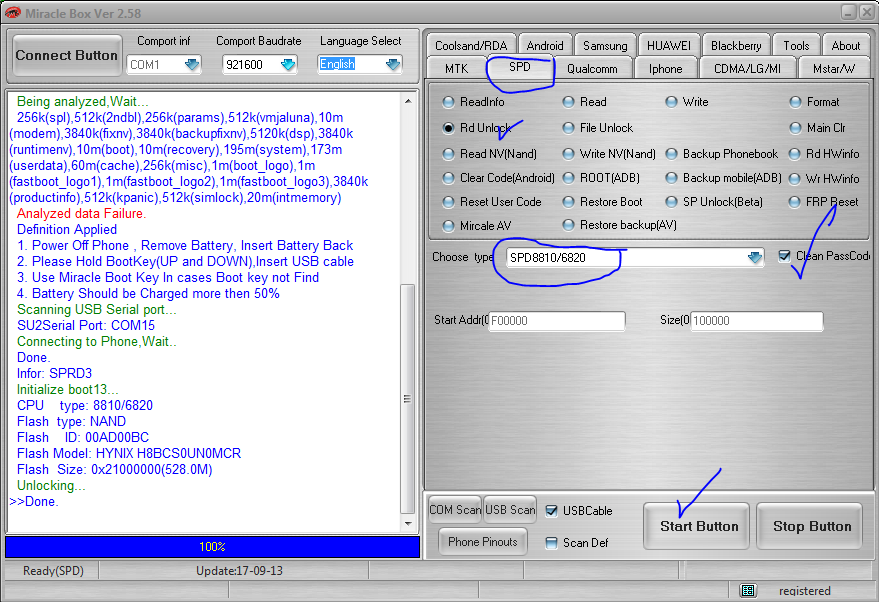Screen dimensions: 879x602
Task: Select the Read NV(Nand) radio option
Action: [448, 154]
